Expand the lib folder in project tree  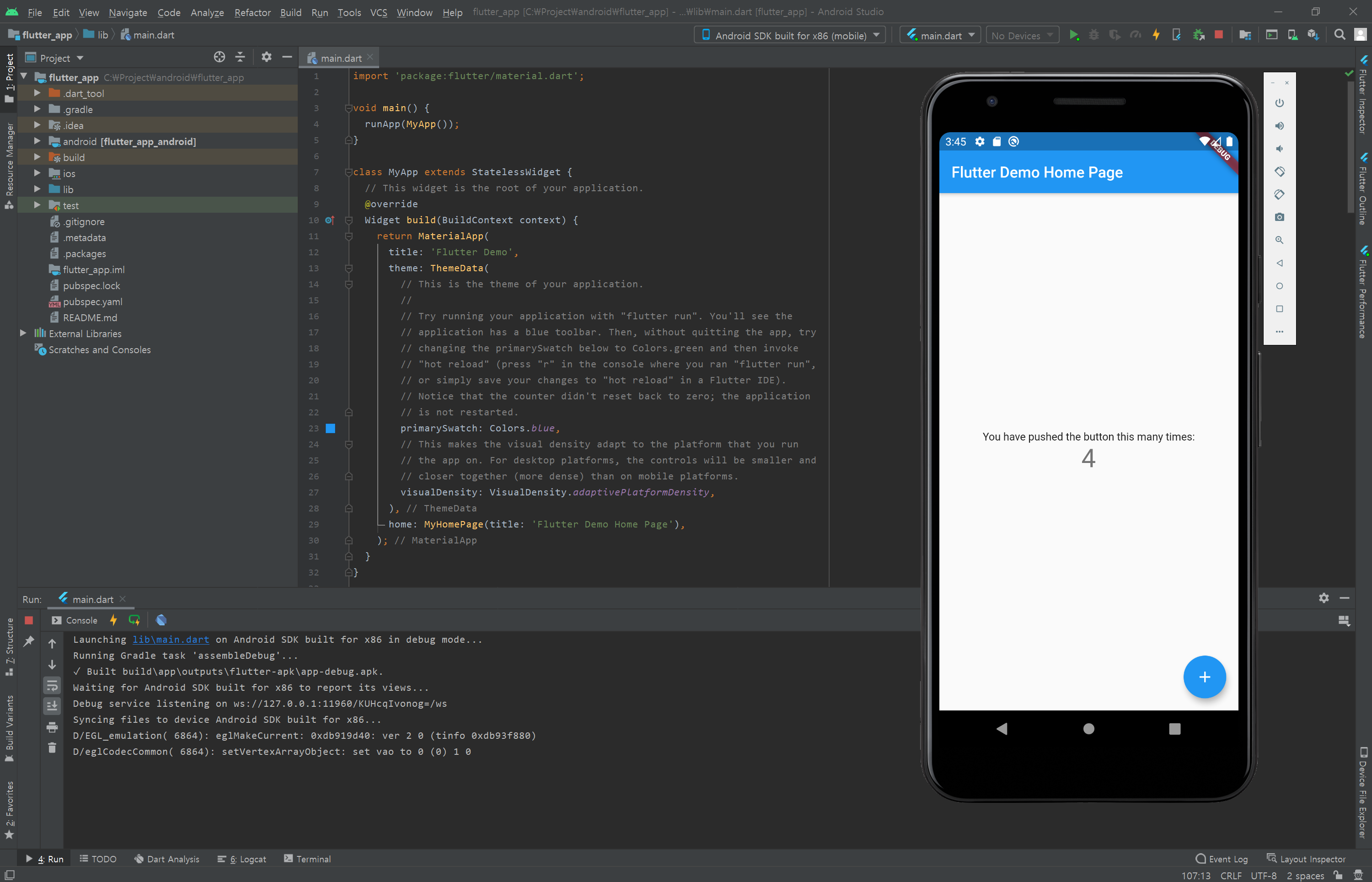coord(37,189)
